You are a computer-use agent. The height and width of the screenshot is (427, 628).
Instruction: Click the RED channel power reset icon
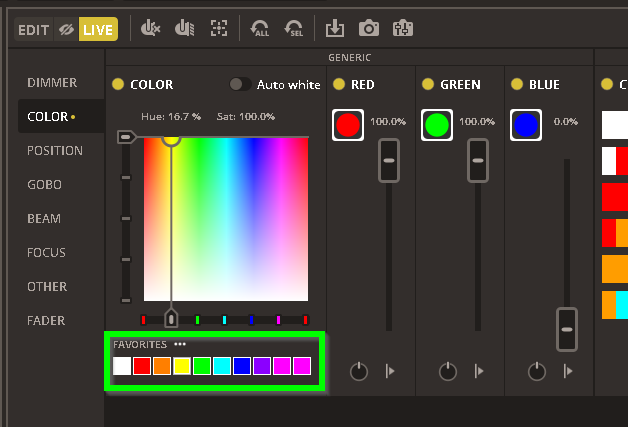pos(359,371)
